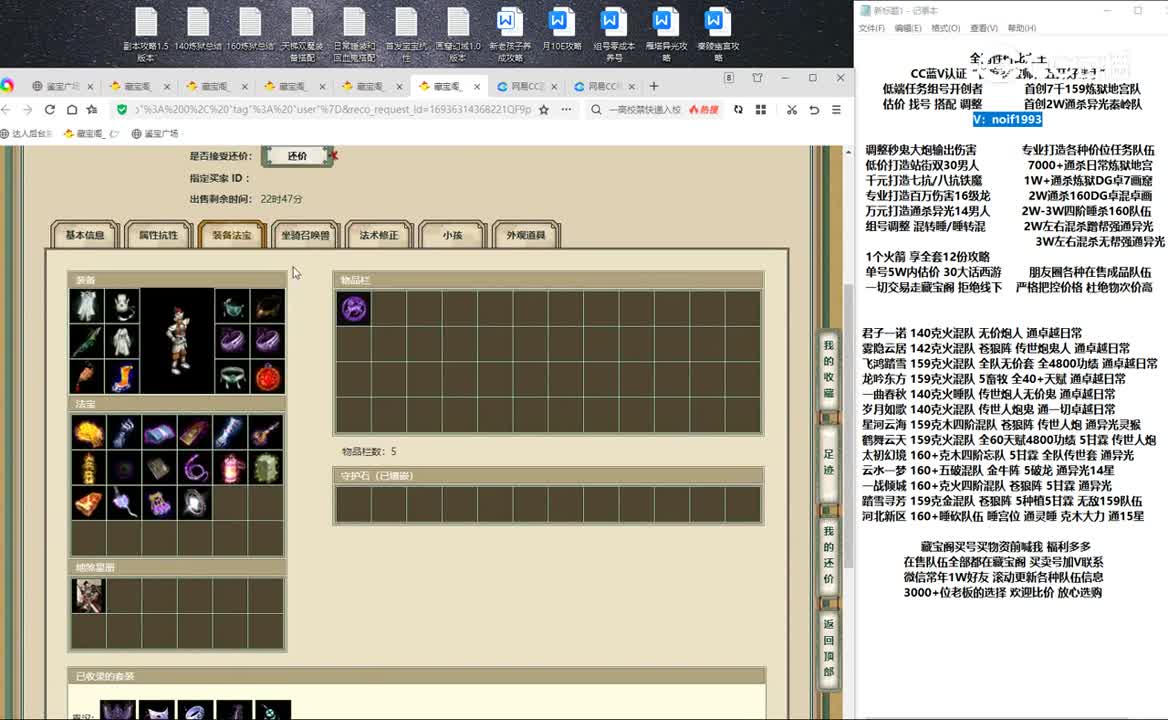The height and width of the screenshot is (720, 1168).
Task: Select the 秦陵幽宫攻略 desktop document
Action: tap(717, 34)
